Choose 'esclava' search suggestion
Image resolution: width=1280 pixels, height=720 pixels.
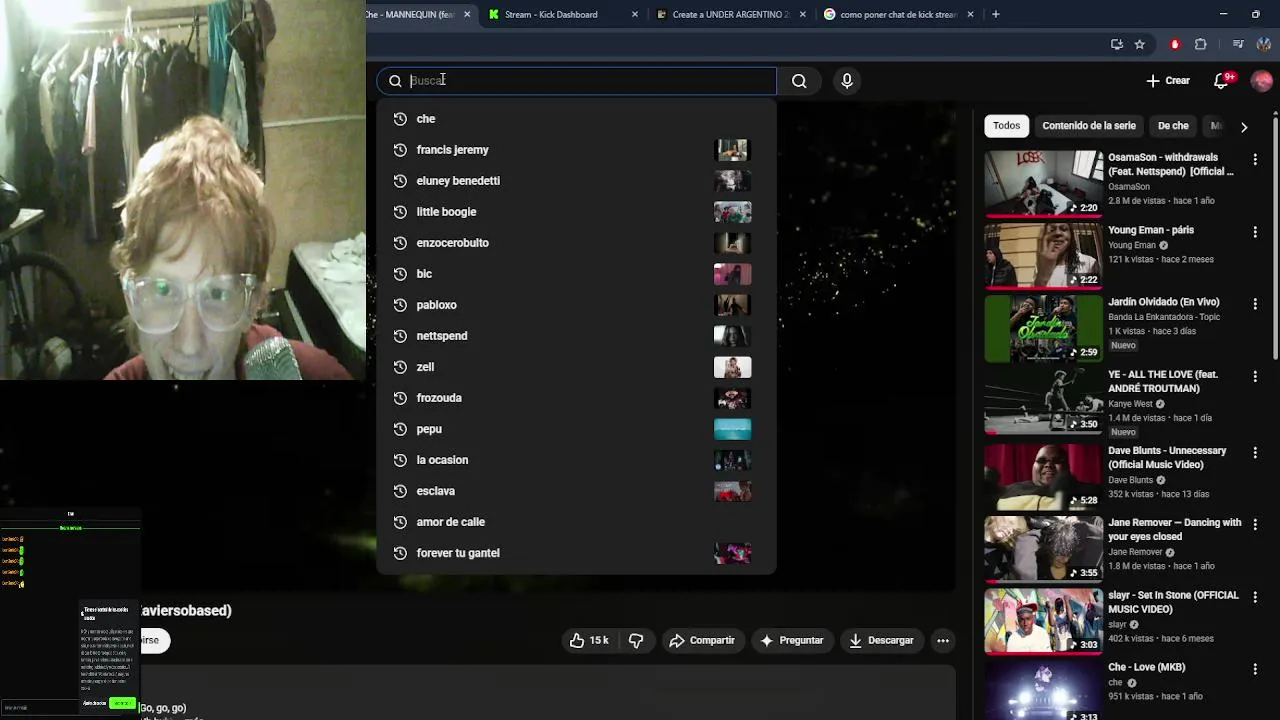click(x=576, y=491)
